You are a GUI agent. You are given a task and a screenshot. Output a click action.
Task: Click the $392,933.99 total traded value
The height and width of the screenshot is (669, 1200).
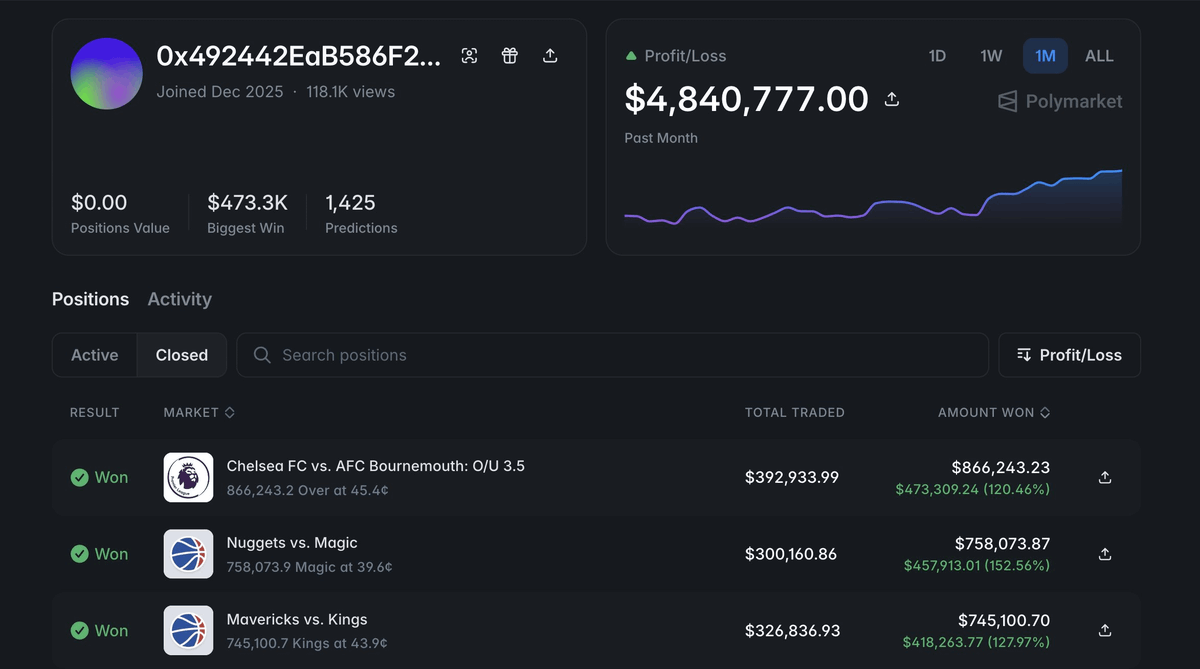point(792,478)
